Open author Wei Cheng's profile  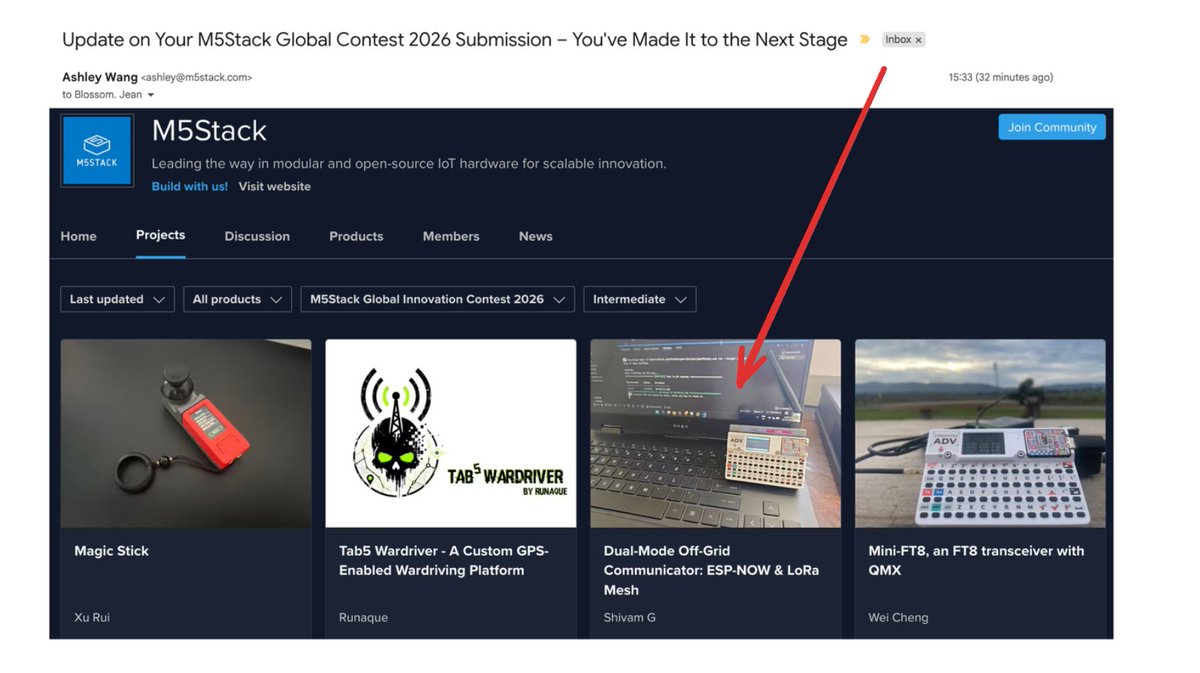(898, 617)
